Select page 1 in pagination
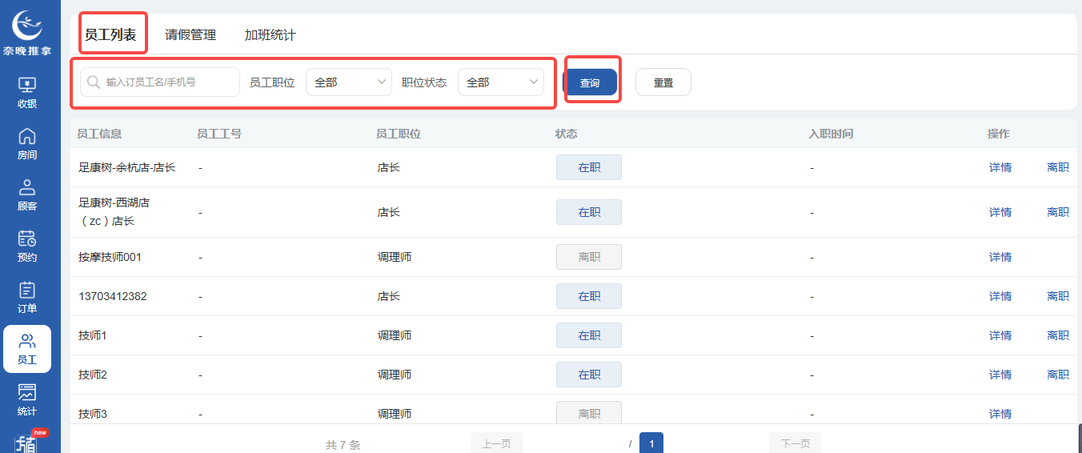The width and height of the screenshot is (1082, 453). pyautogui.click(x=651, y=443)
